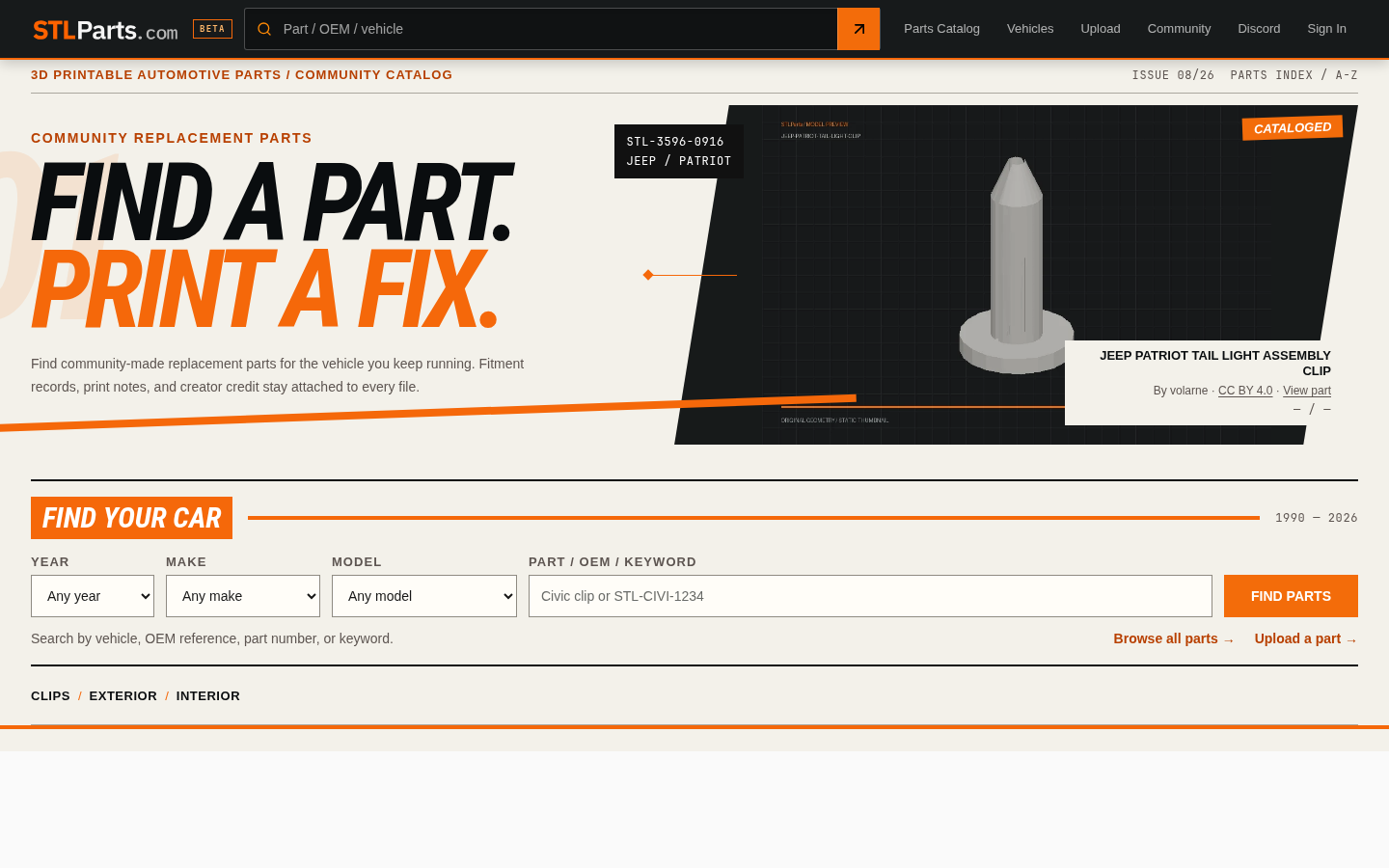Select the INTERIOR category

pyautogui.click(x=208, y=696)
